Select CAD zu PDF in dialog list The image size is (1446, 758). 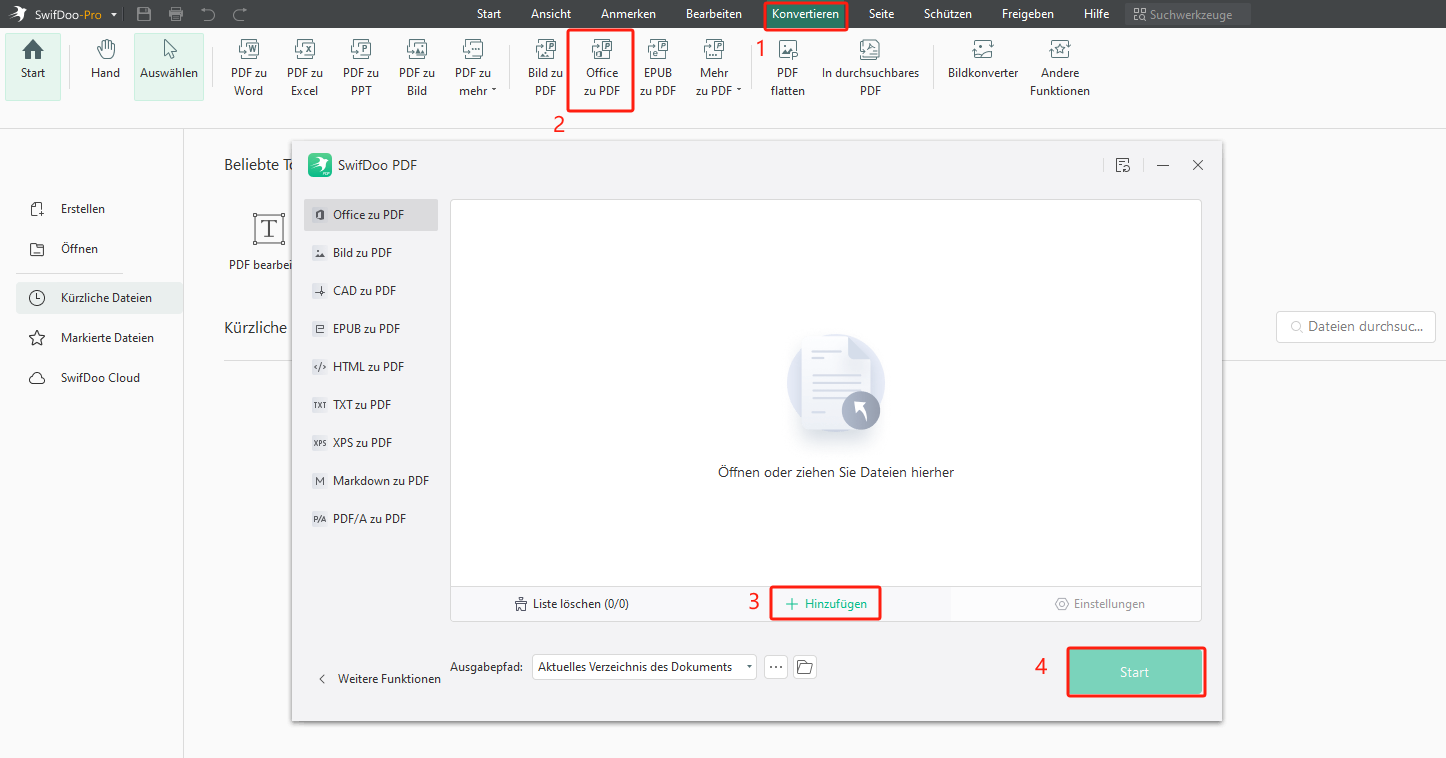[x=370, y=291]
